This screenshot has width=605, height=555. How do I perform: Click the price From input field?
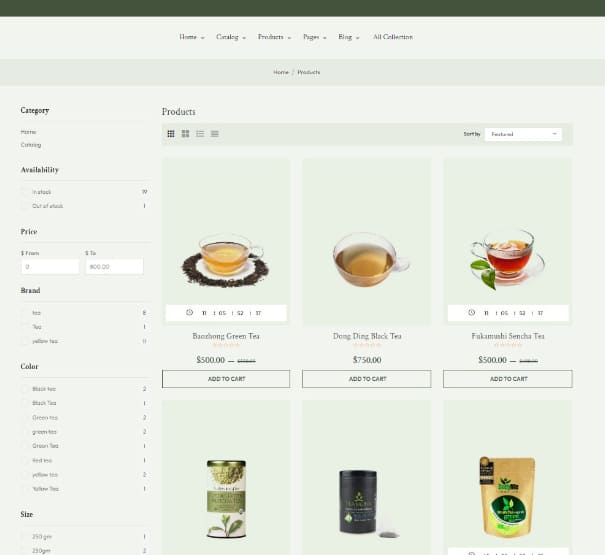coord(50,267)
